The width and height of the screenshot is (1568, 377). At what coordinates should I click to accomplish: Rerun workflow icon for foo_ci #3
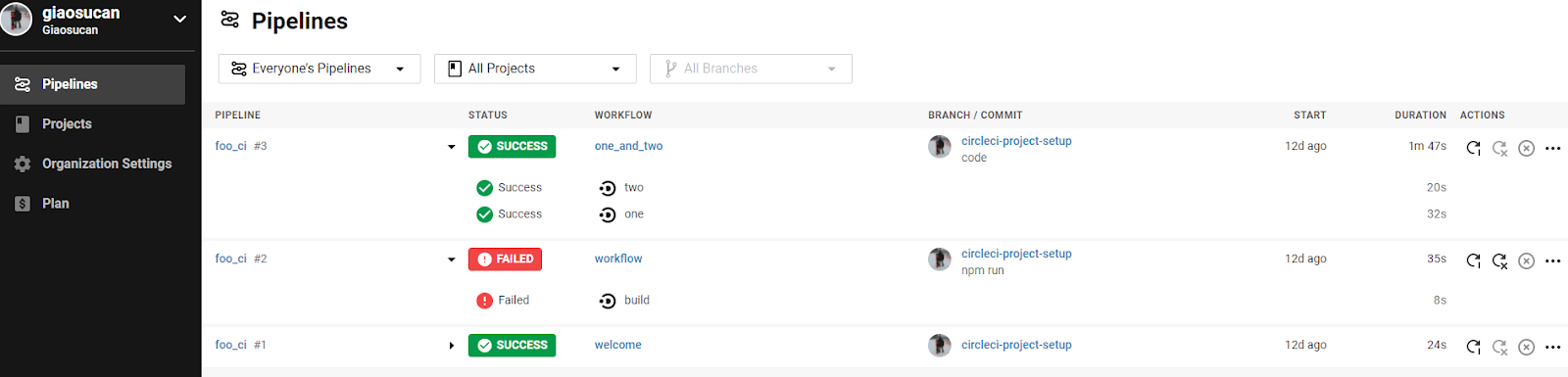1473,148
